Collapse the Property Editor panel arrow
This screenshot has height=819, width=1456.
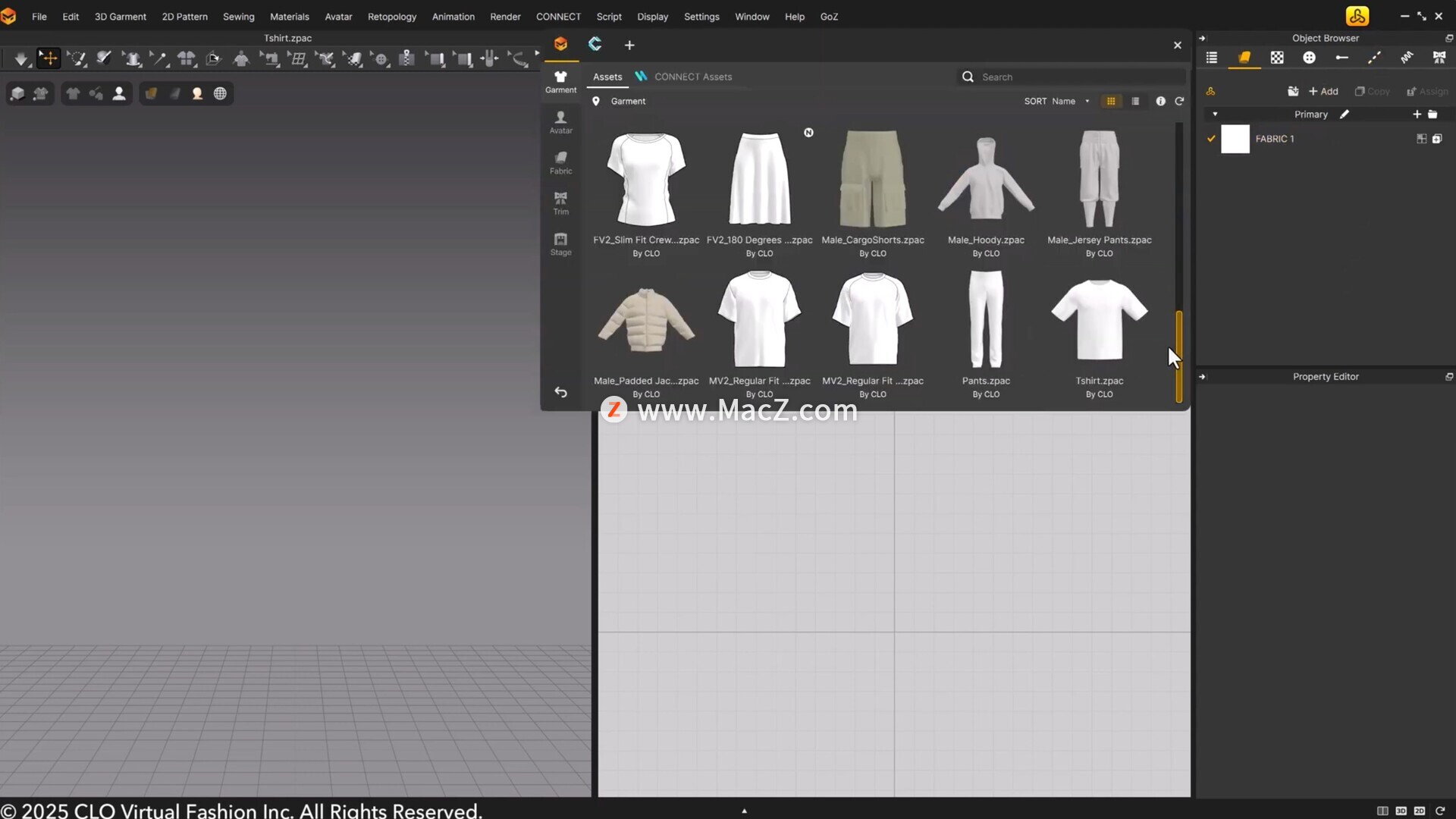point(1202,376)
